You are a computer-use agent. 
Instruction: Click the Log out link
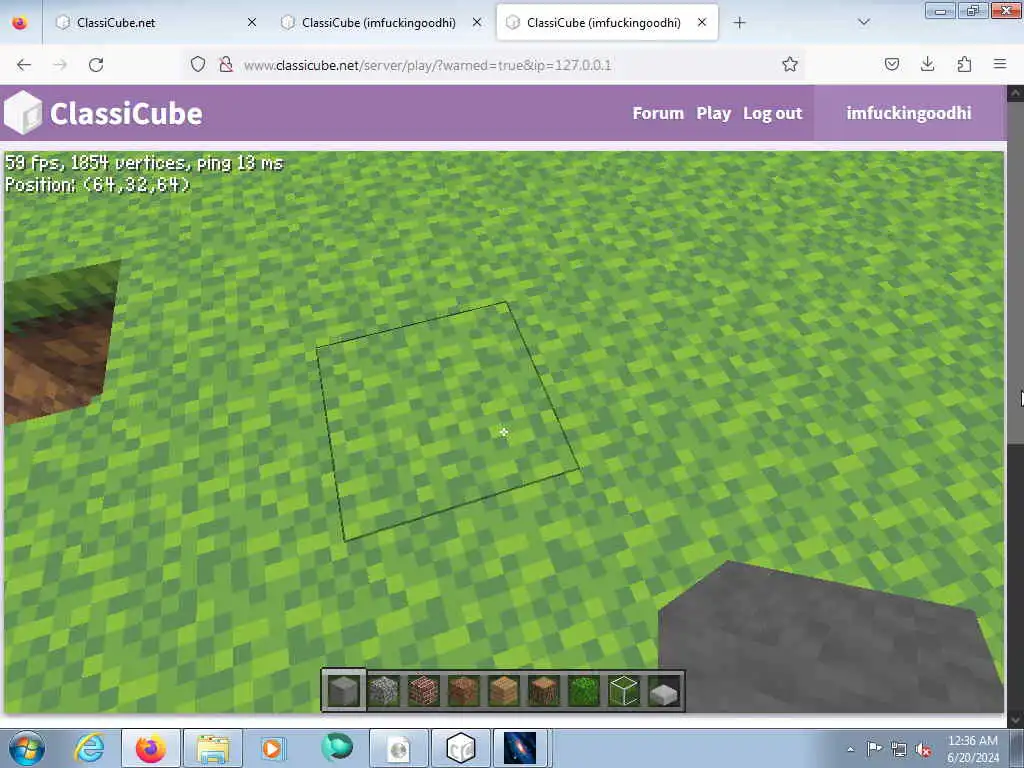(773, 113)
